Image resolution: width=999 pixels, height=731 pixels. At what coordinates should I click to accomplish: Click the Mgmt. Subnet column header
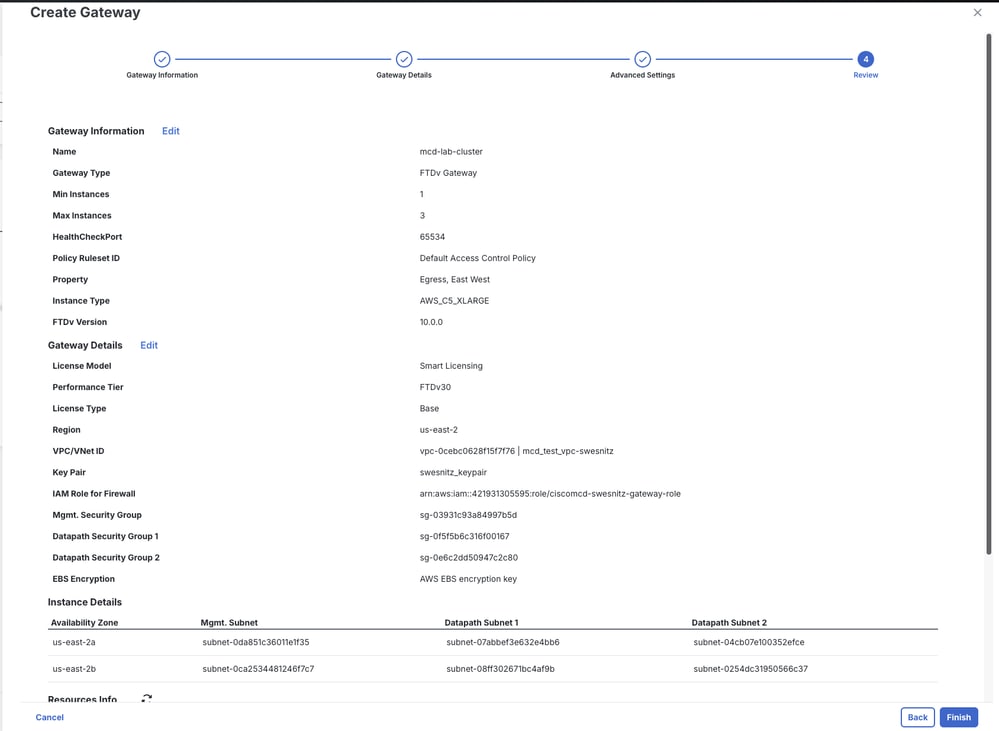tap(229, 623)
